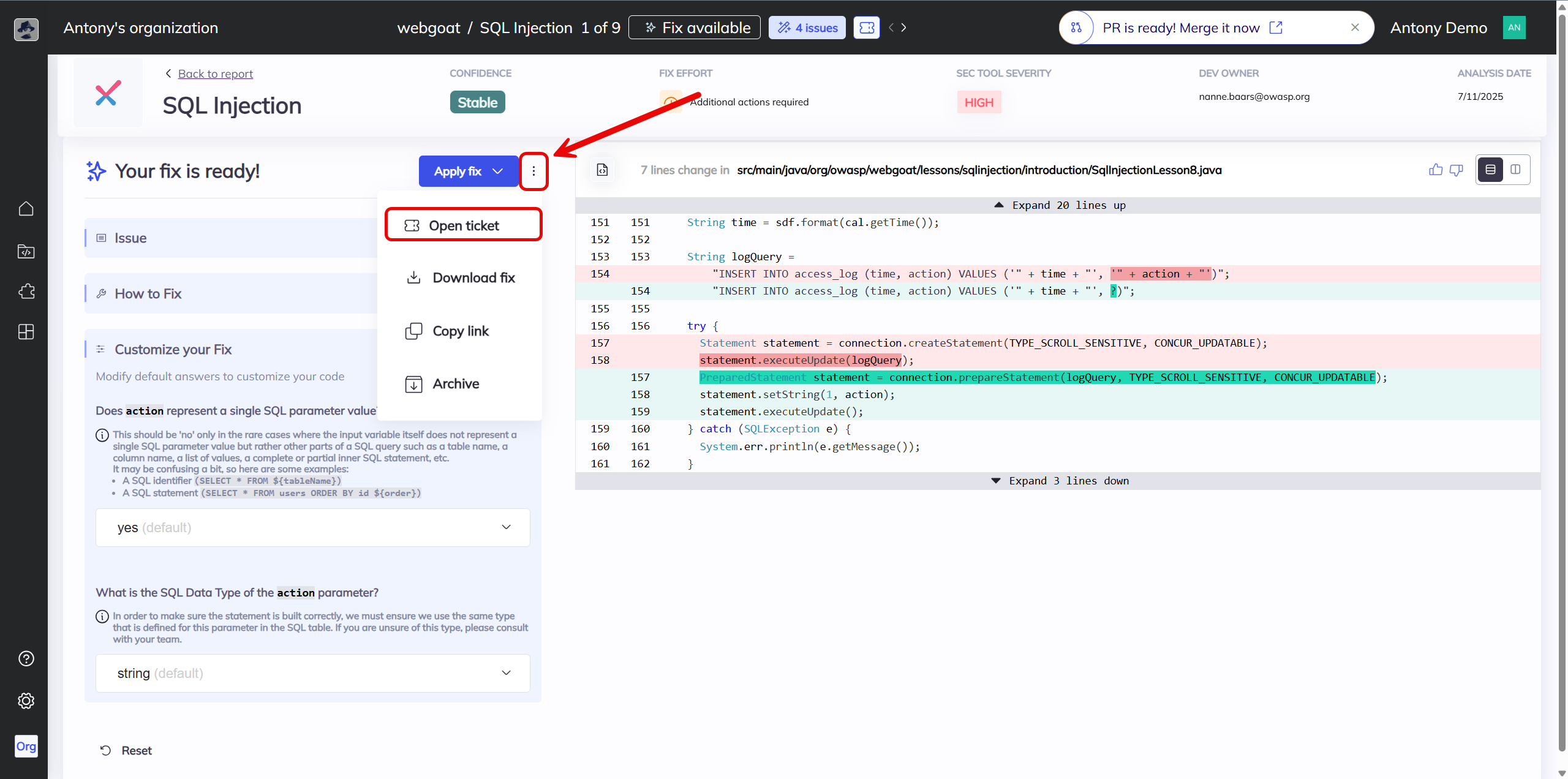
Task: Go to next issue arrow
Action: click(x=904, y=28)
